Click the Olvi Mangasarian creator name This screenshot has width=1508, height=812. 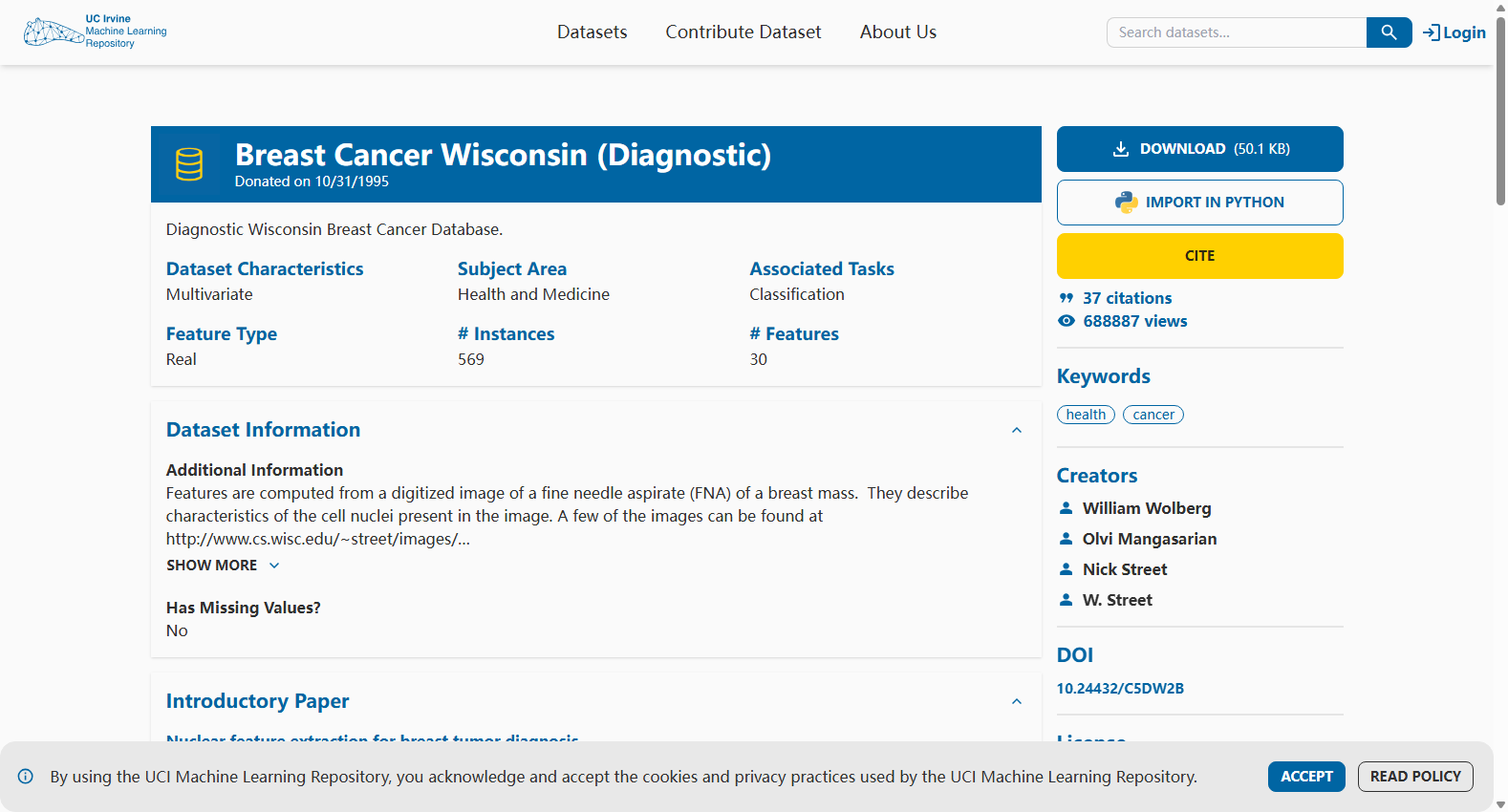[1150, 539]
